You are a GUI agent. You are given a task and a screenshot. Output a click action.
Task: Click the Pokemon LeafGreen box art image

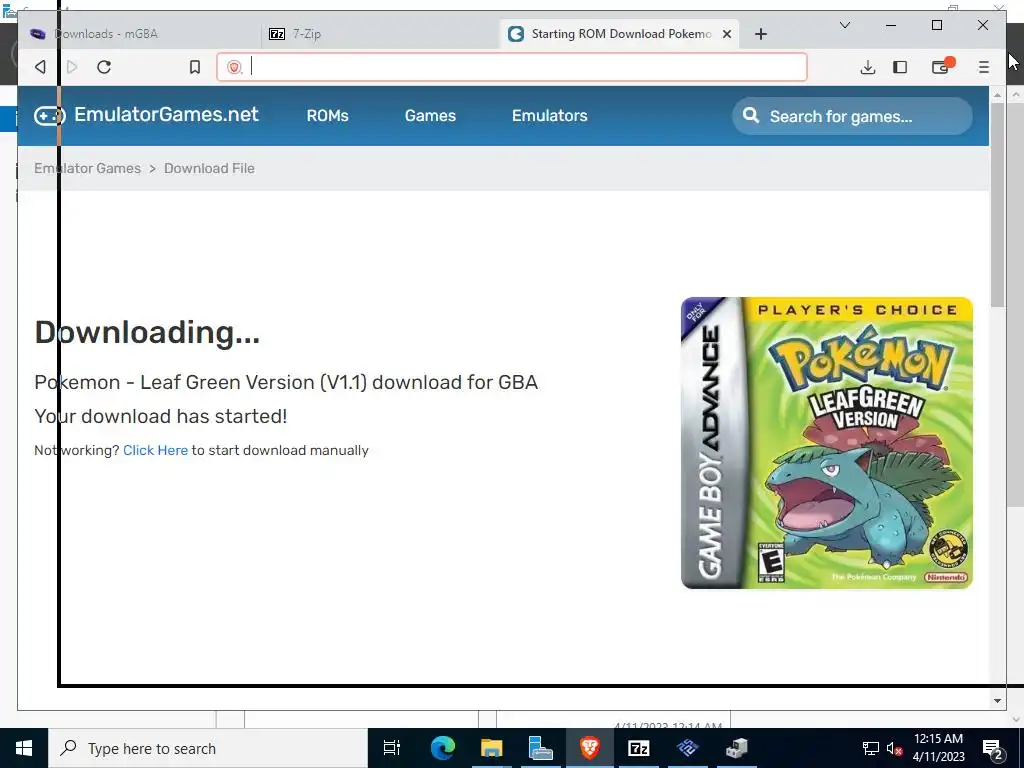827,443
